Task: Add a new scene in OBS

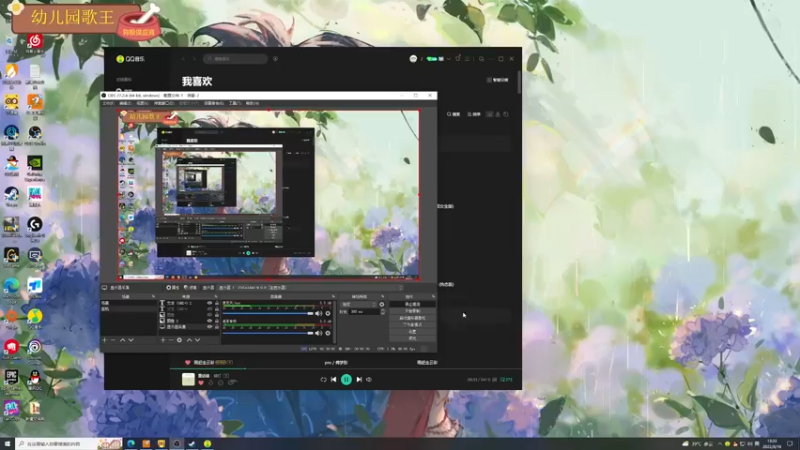Action: pos(104,340)
